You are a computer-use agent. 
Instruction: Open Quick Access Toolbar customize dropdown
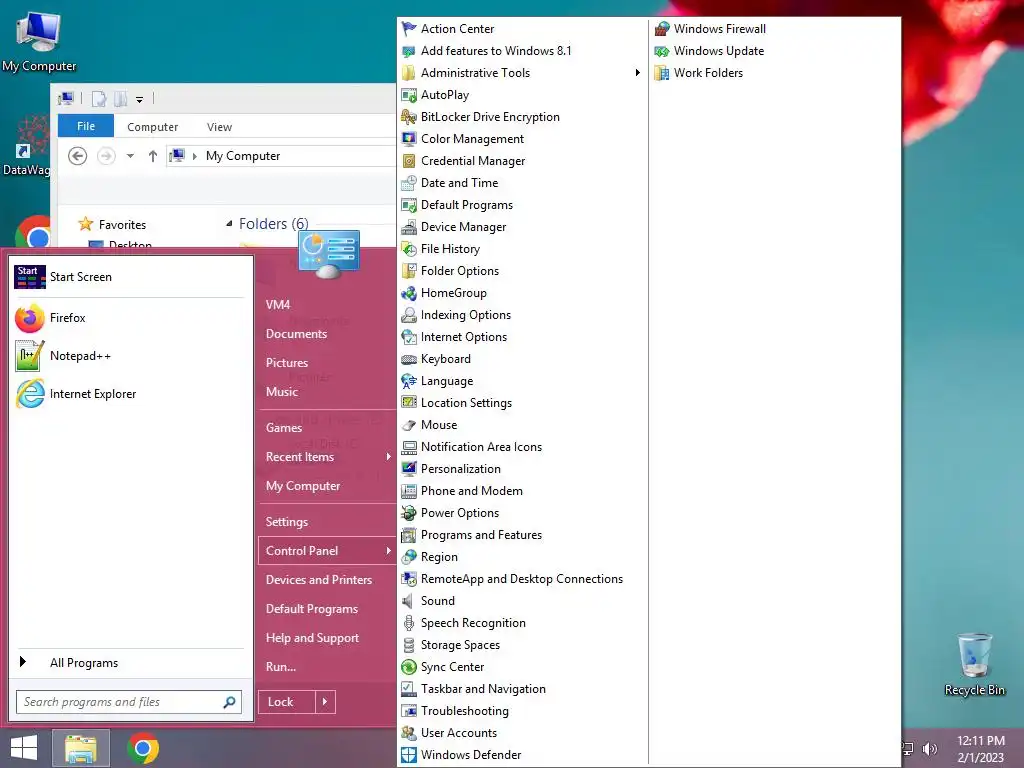click(x=139, y=99)
